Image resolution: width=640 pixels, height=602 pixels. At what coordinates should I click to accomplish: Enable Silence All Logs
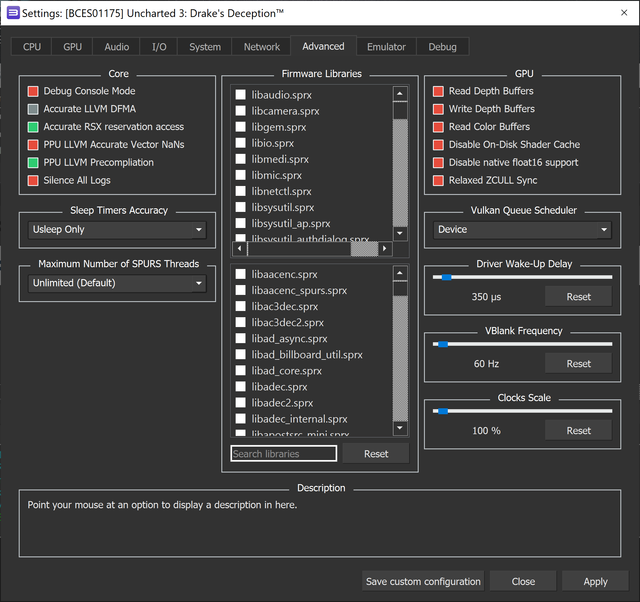click(33, 180)
